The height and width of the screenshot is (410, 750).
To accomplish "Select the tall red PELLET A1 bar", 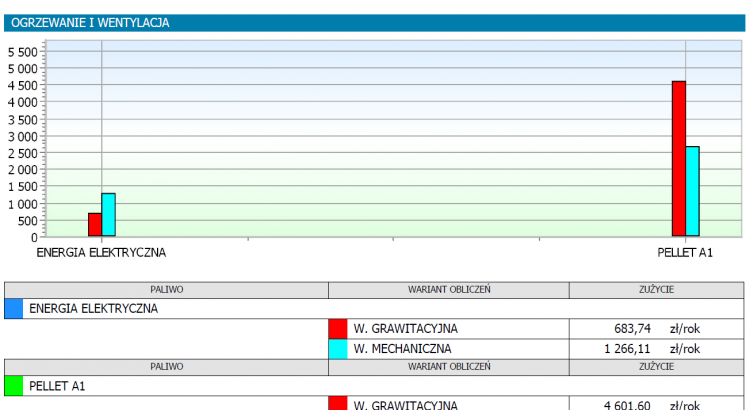I will click(x=679, y=159).
